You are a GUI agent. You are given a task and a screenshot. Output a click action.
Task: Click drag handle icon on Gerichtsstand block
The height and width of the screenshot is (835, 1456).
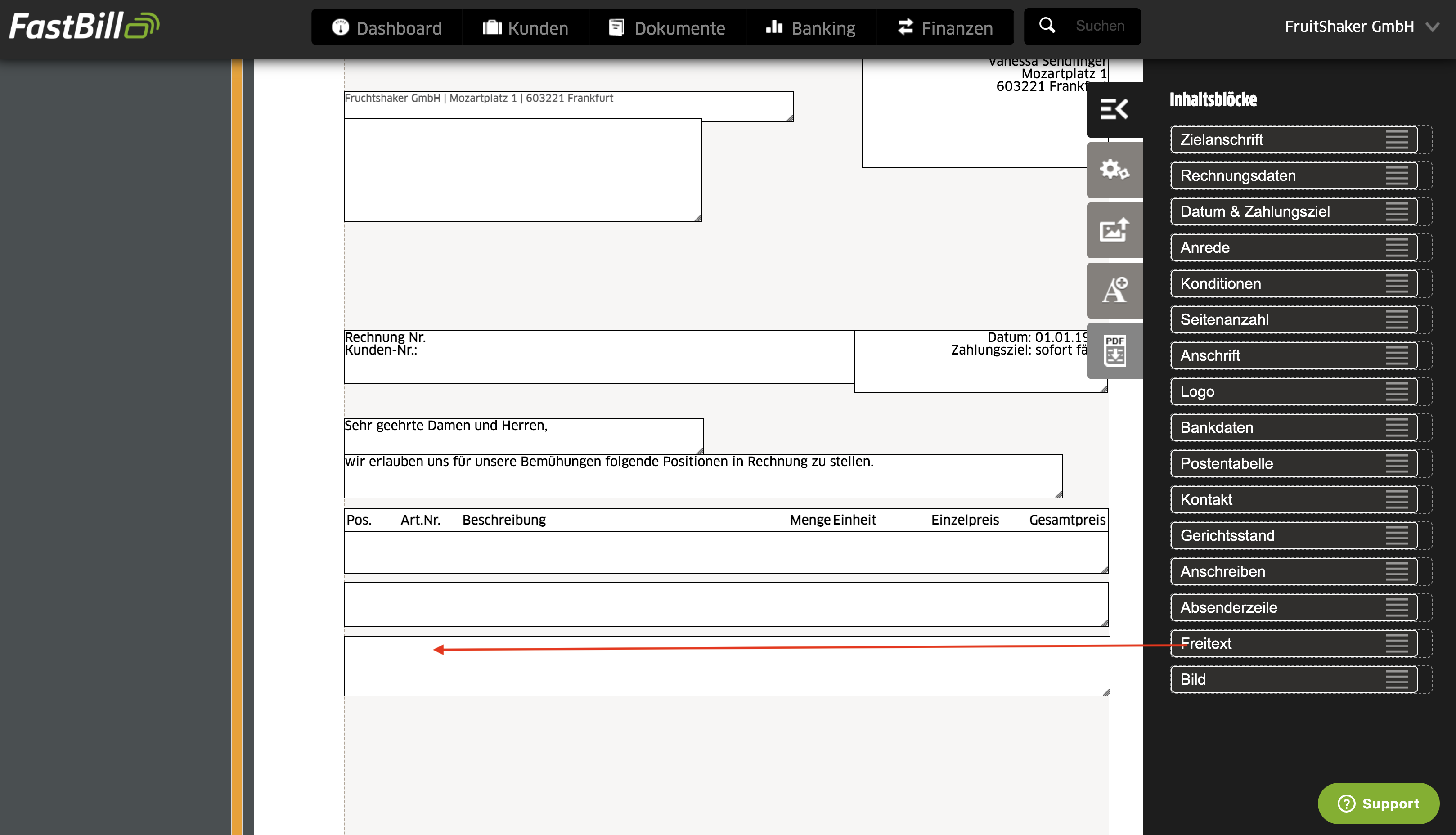click(1397, 536)
